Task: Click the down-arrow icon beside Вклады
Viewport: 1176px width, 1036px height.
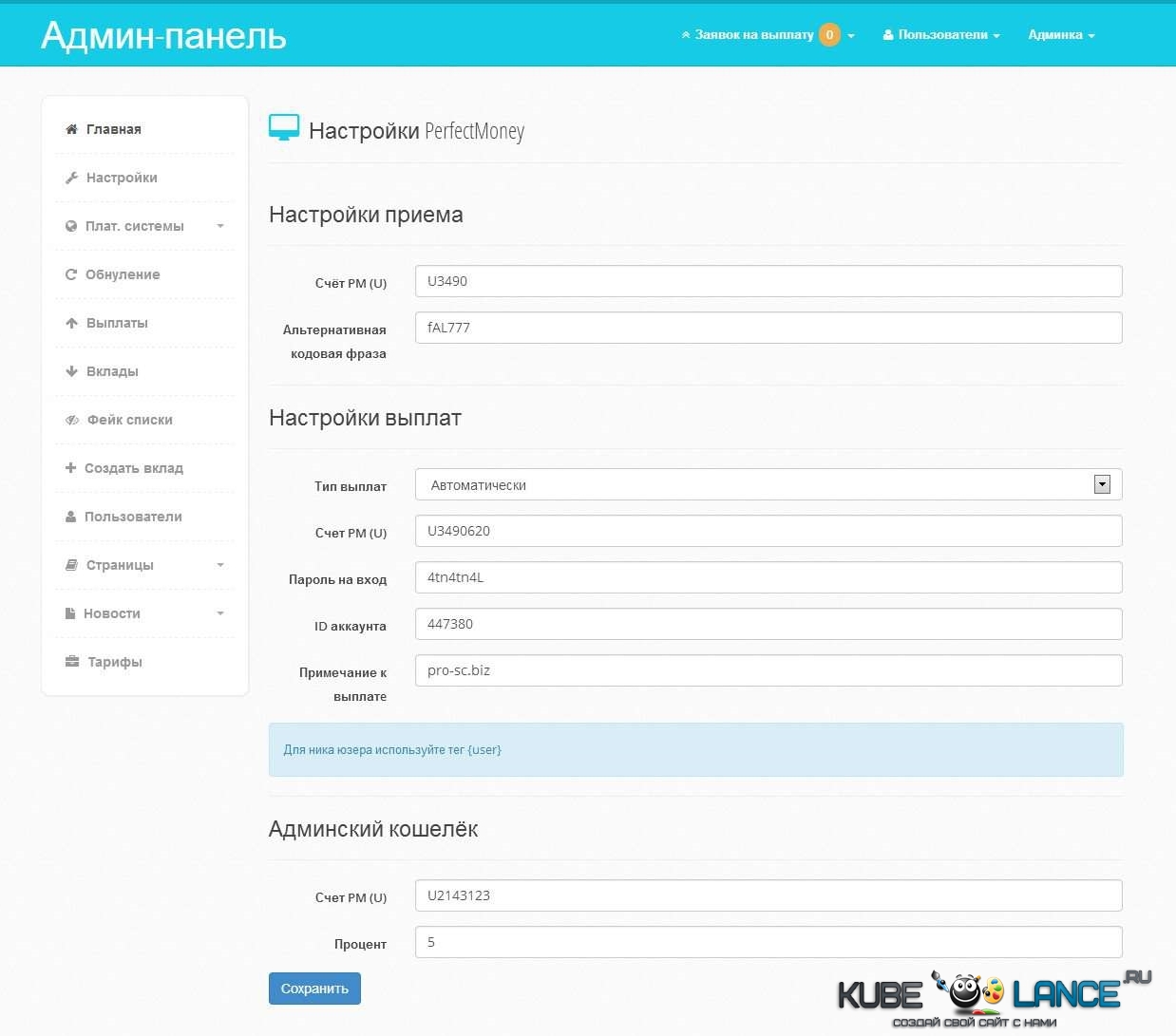Action: (71, 371)
